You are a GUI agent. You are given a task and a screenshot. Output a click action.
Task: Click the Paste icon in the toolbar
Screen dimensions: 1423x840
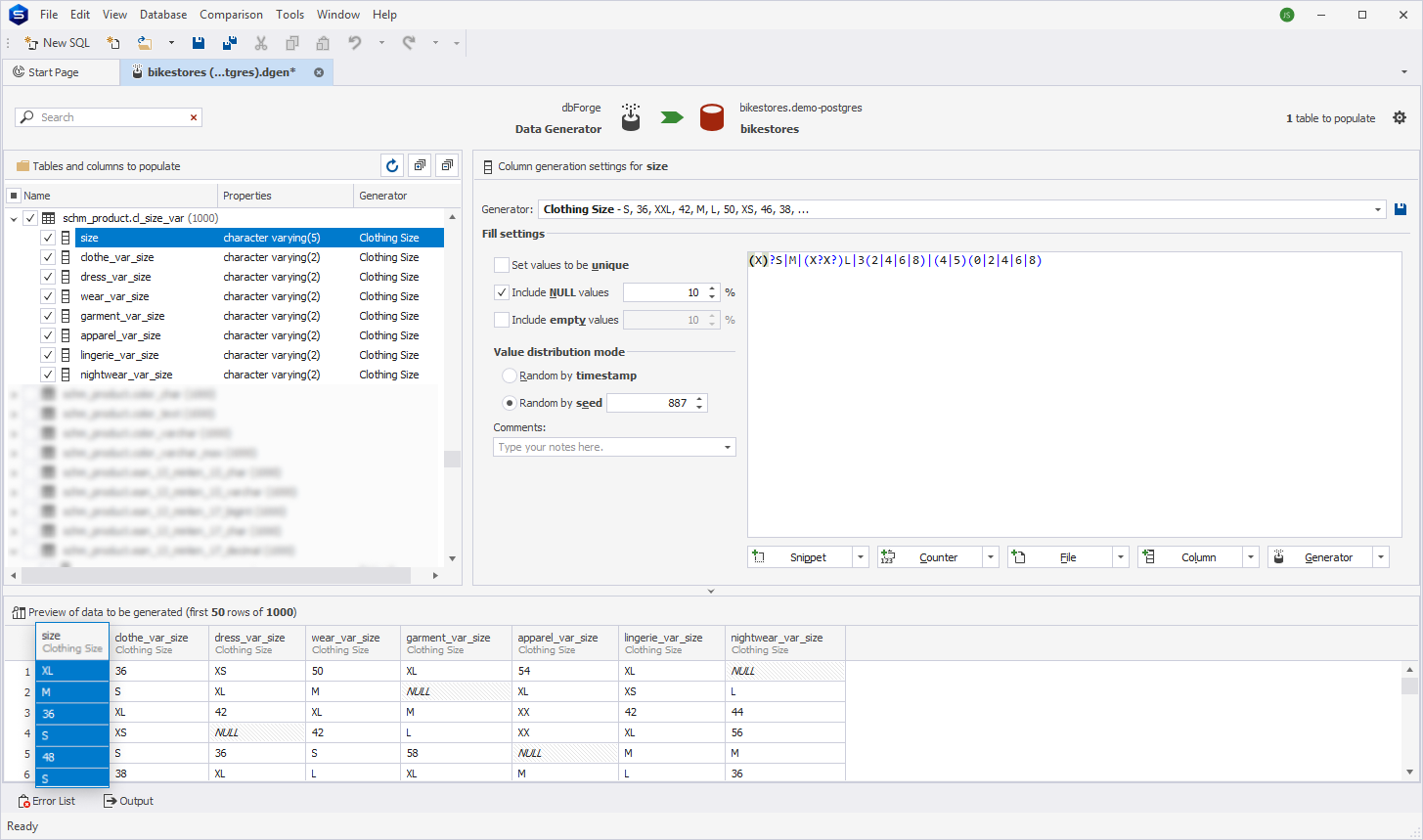[323, 43]
